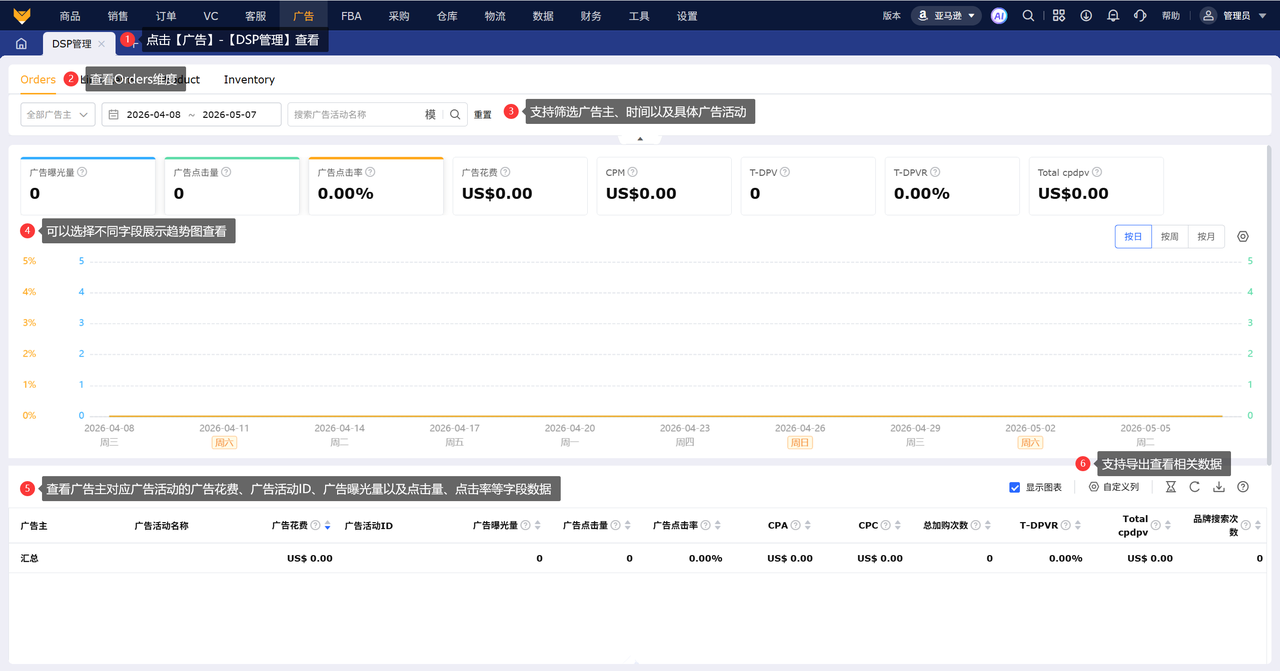Click the orange fox logo
Image resolution: width=1280 pixels, height=671 pixels.
(x=22, y=16)
